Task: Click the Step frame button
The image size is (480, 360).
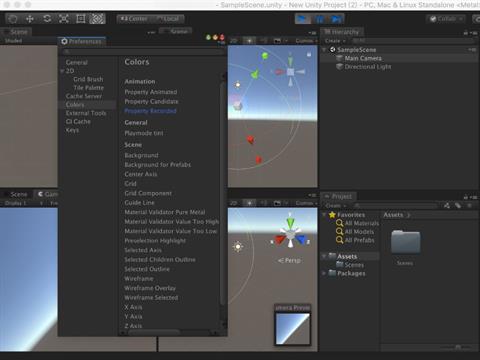Action: click(336, 19)
